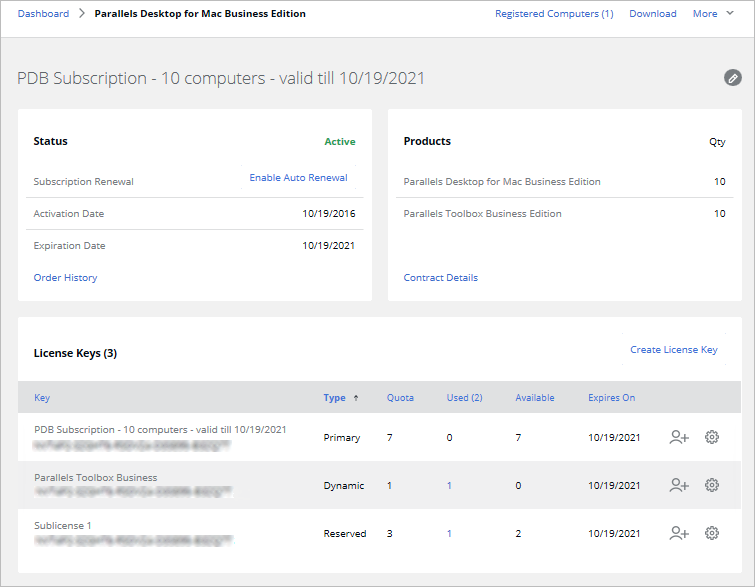
Task: Click the License Keys (3) heading
Action: click(75, 353)
